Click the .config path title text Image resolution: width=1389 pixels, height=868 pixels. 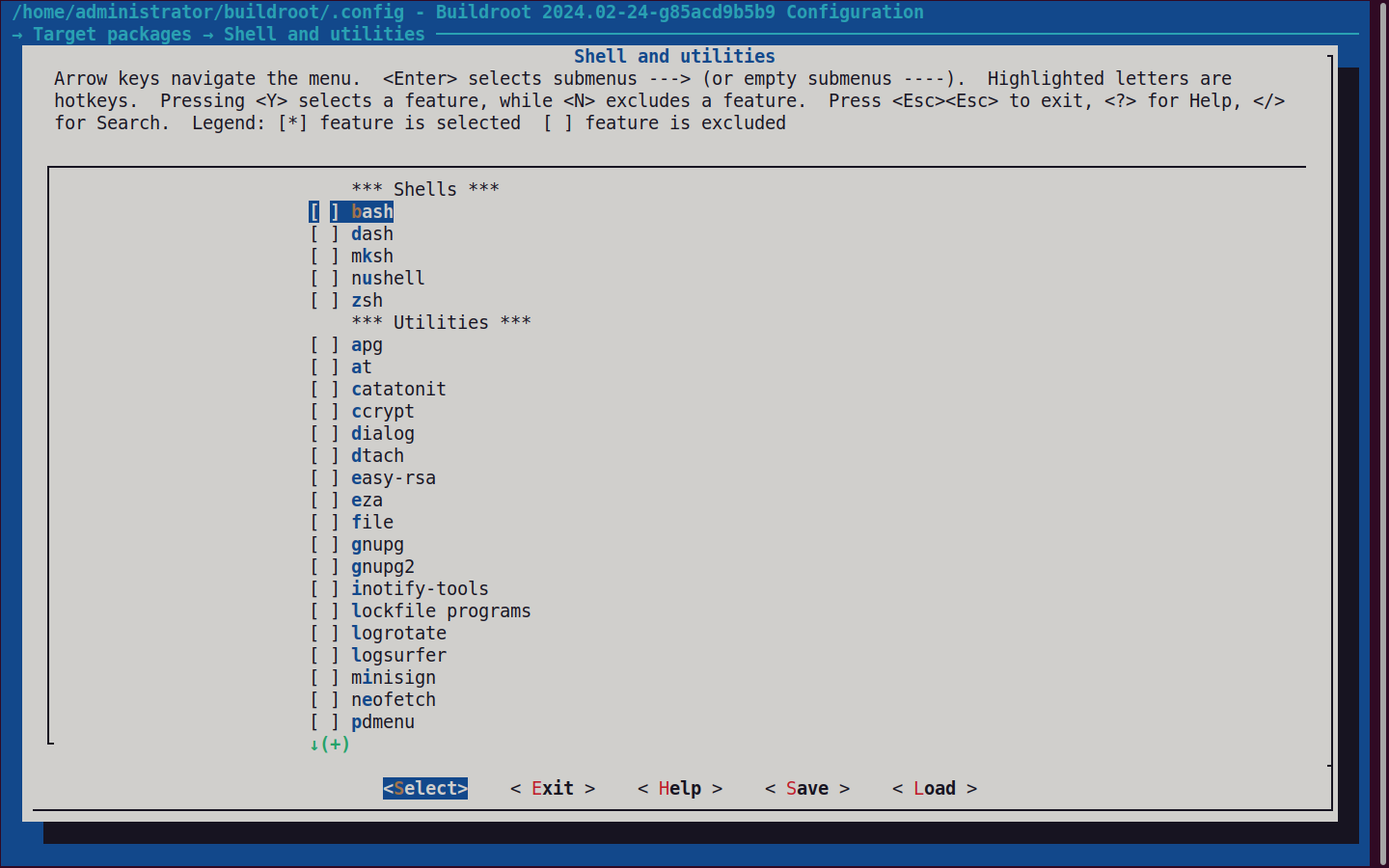point(208,13)
